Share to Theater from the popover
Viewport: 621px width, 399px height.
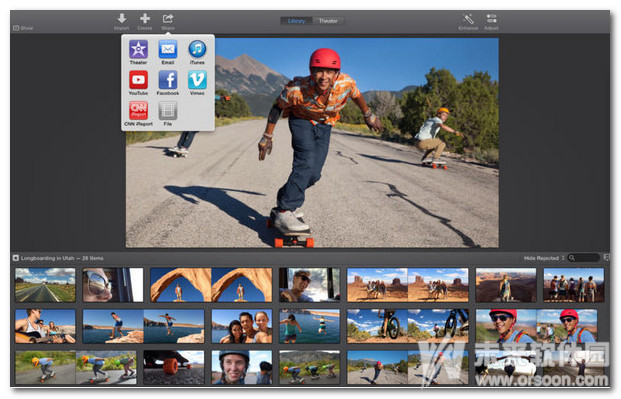click(x=138, y=50)
